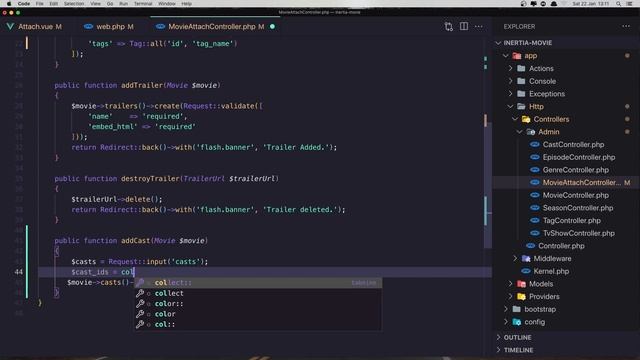The width and height of the screenshot is (640, 360).
Task: Split the editor with the split icon
Action: (464, 27)
